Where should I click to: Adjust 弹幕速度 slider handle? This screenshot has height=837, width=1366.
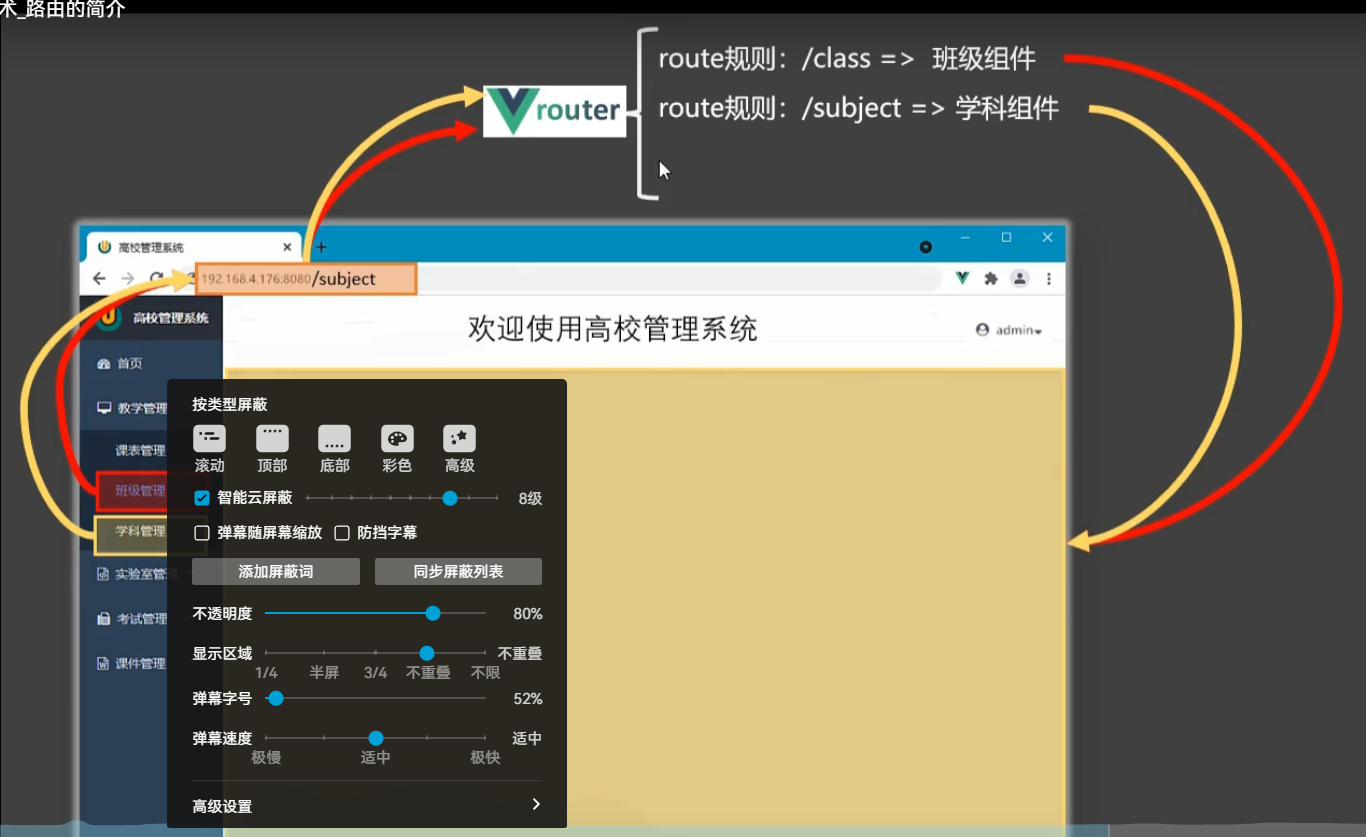pyautogui.click(x=376, y=738)
